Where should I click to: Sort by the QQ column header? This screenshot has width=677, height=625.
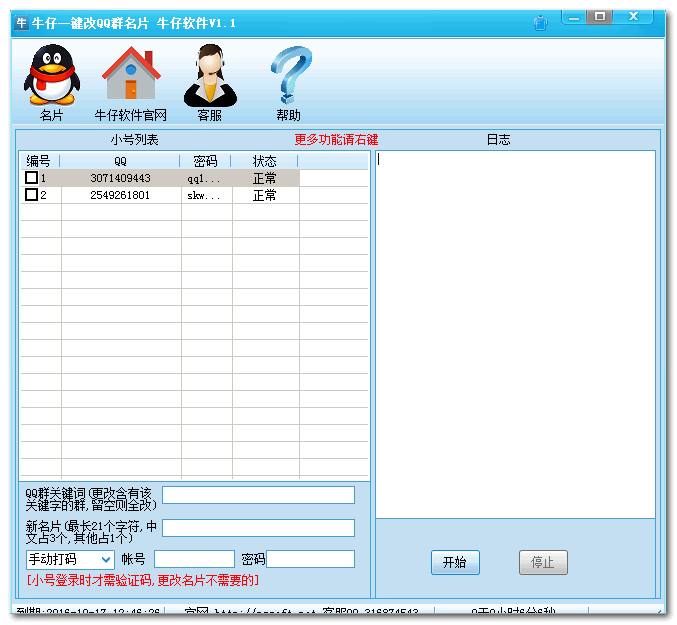coord(120,161)
